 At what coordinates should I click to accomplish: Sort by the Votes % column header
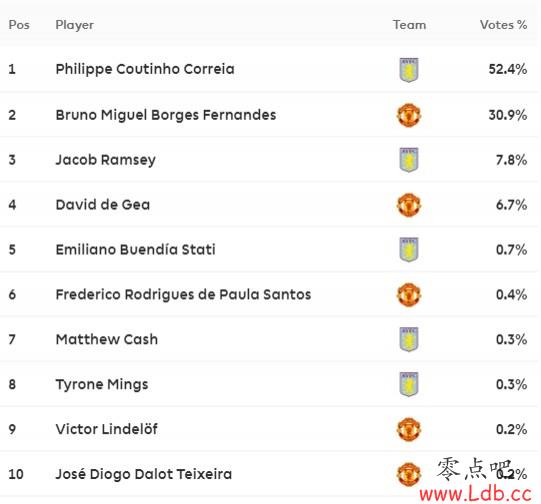(x=503, y=25)
